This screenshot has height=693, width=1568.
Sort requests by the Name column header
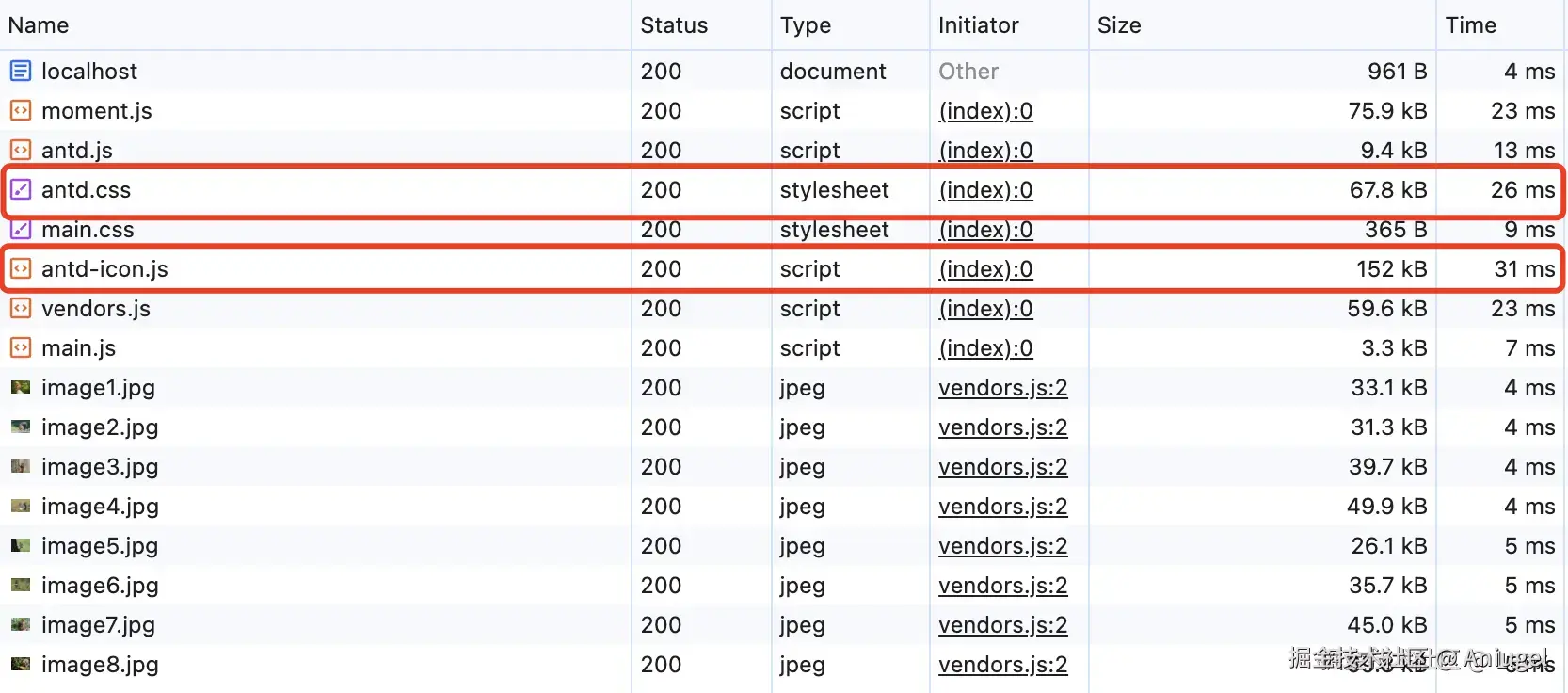pos(39,25)
